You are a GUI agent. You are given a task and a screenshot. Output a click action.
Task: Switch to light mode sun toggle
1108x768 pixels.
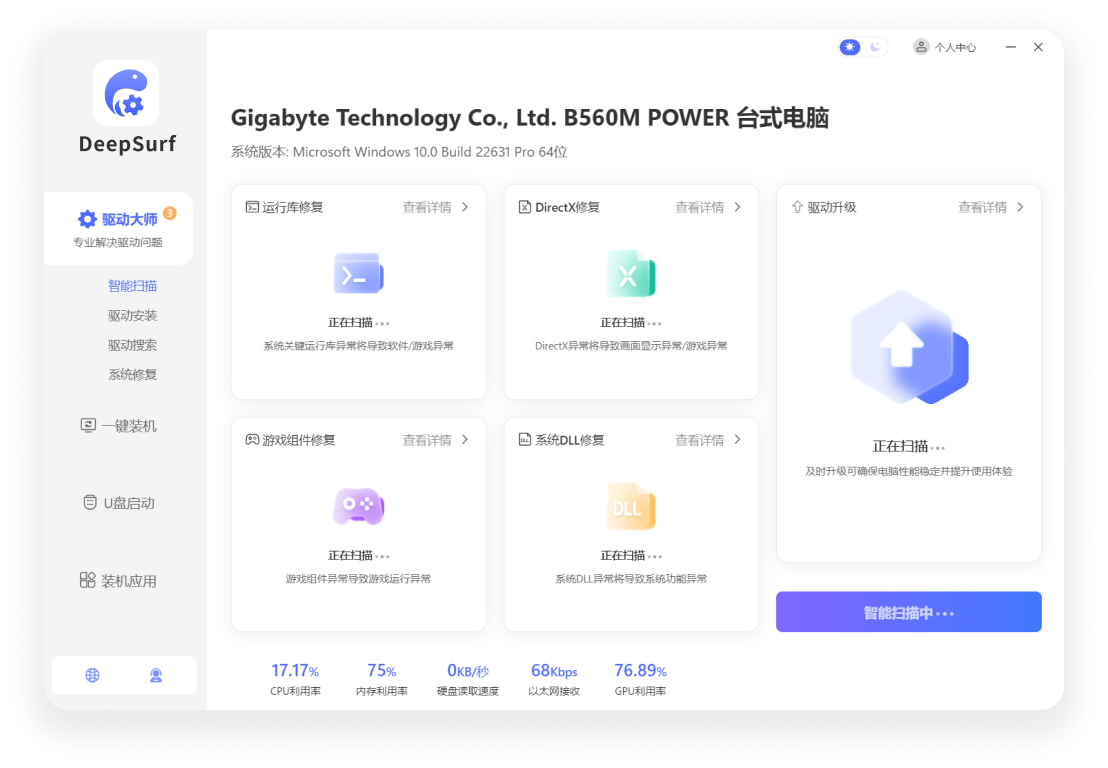(x=850, y=47)
